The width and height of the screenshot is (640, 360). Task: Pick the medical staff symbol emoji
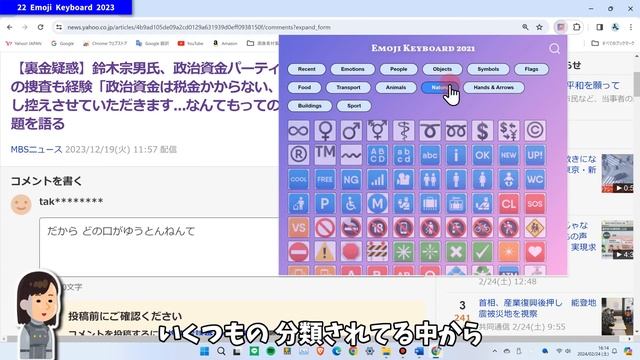tap(404, 131)
